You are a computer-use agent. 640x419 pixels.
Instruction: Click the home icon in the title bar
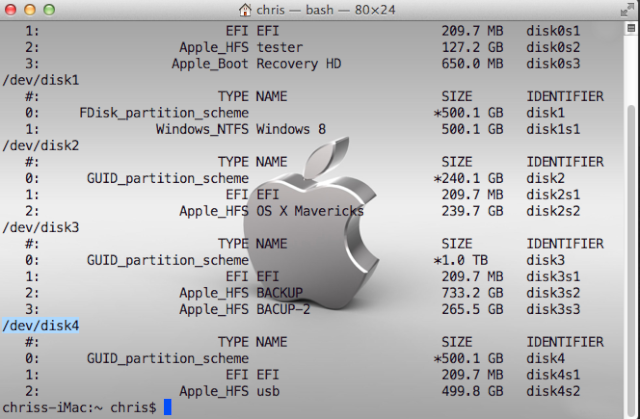tap(245, 10)
